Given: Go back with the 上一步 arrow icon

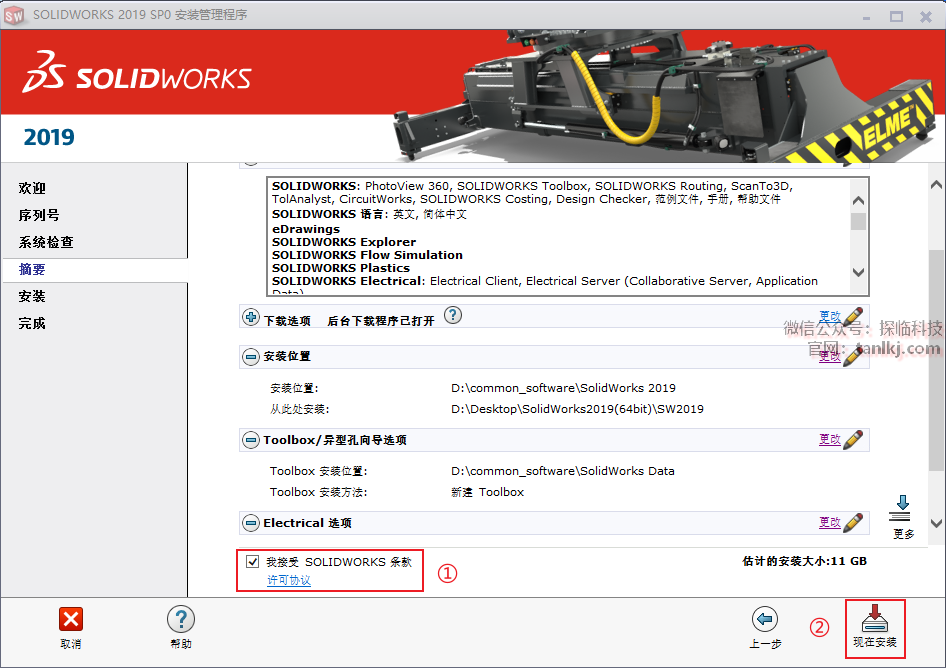Looking at the screenshot, I should [x=764, y=619].
